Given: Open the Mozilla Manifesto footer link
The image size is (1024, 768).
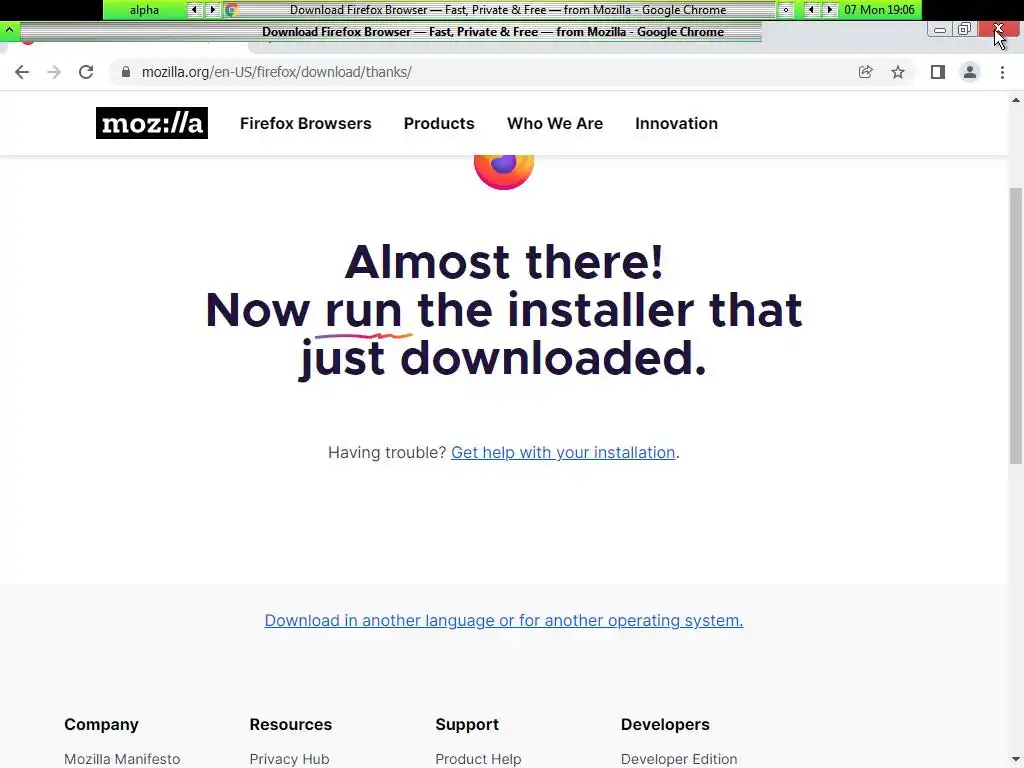Looking at the screenshot, I should coord(122,759).
